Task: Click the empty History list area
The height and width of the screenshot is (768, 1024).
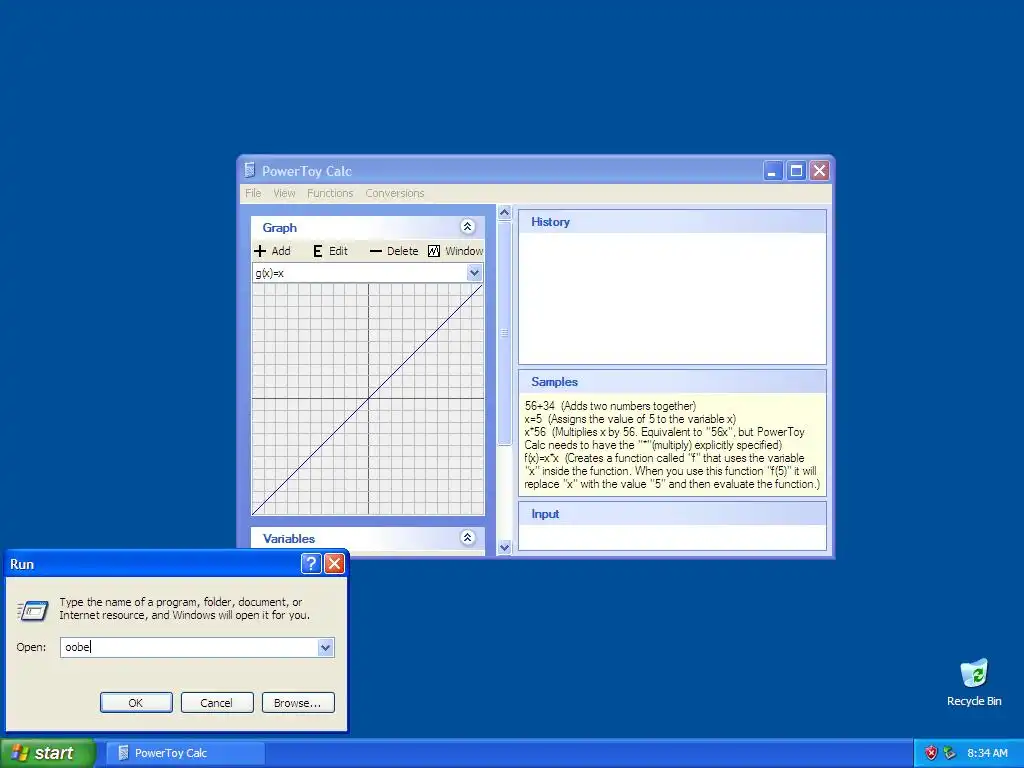Action: point(672,298)
